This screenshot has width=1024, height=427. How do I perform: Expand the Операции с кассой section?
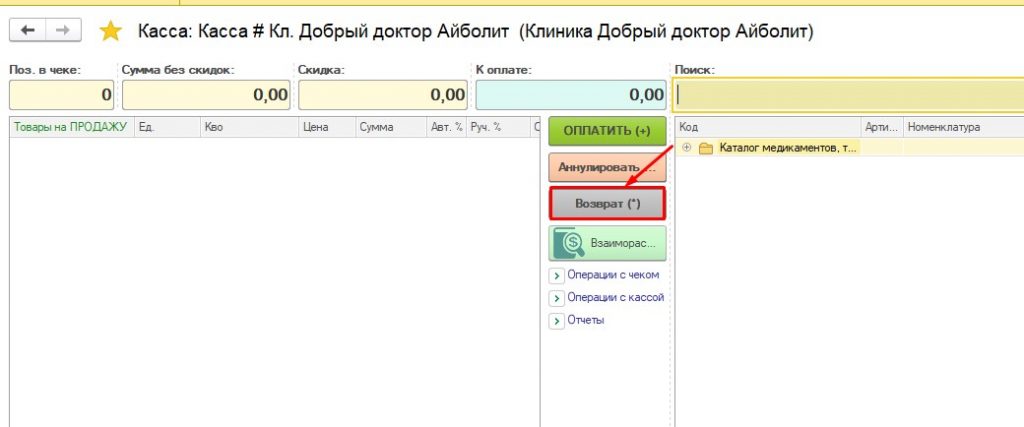point(556,298)
